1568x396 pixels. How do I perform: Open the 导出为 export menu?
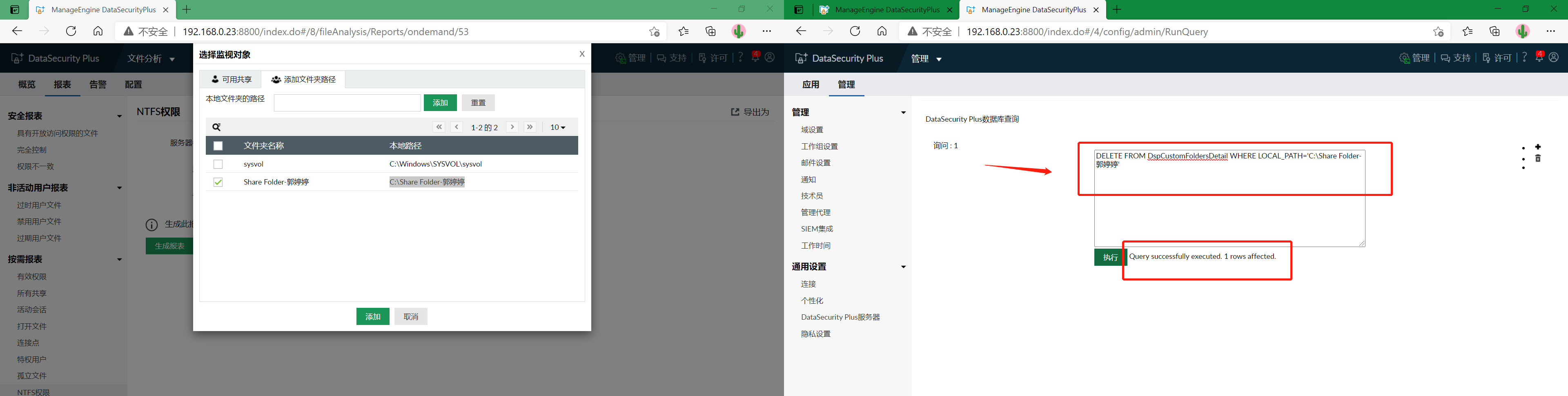[750, 112]
